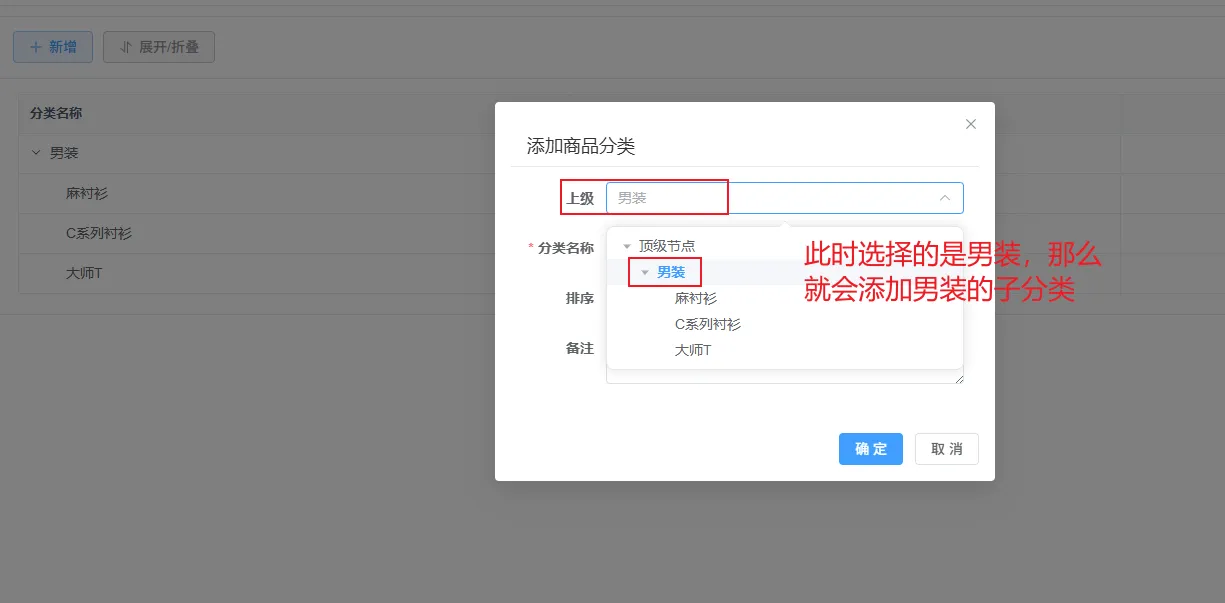The width and height of the screenshot is (1225, 603).
Task: Choose highlighted 男装 option in dropdown
Action: click(x=671, y=272)
